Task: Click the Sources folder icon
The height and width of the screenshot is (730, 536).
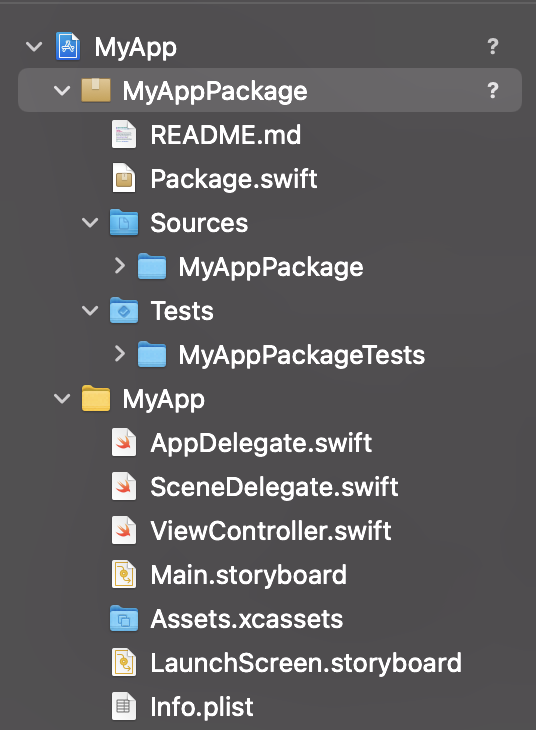Action: pos(124,222)
